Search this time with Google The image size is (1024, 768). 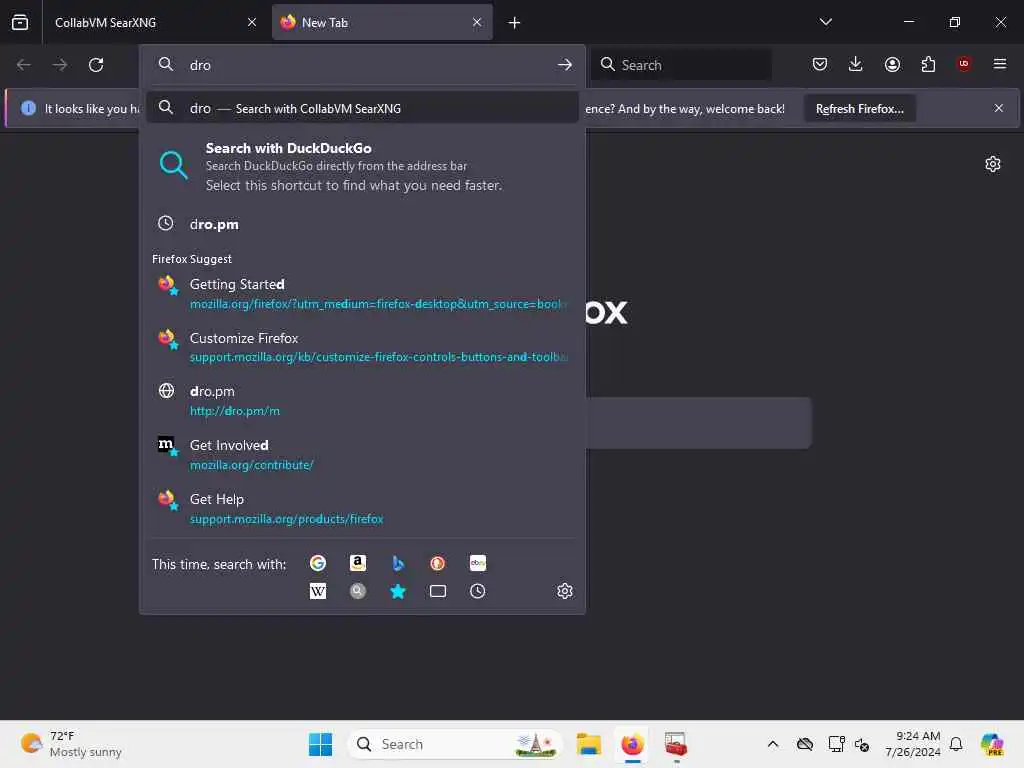click(x=318, y=563)
